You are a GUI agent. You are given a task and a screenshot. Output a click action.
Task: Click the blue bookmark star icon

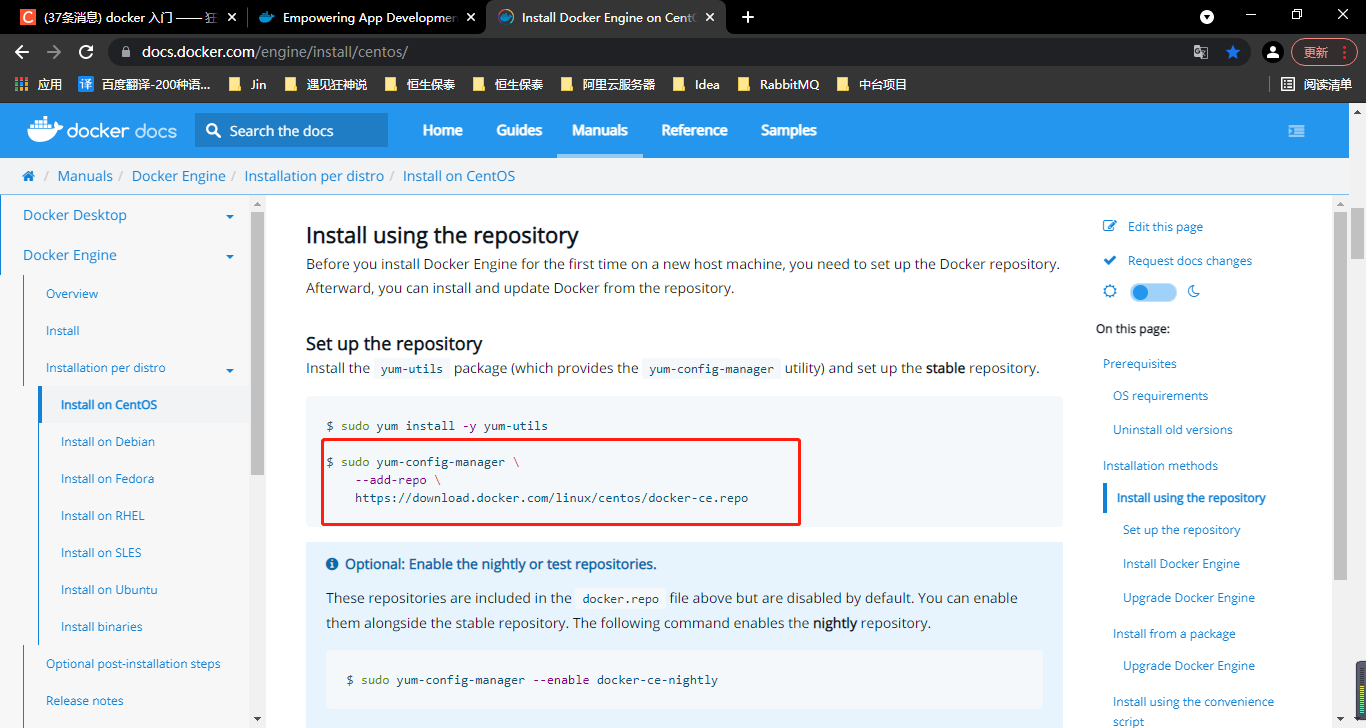1233,52
